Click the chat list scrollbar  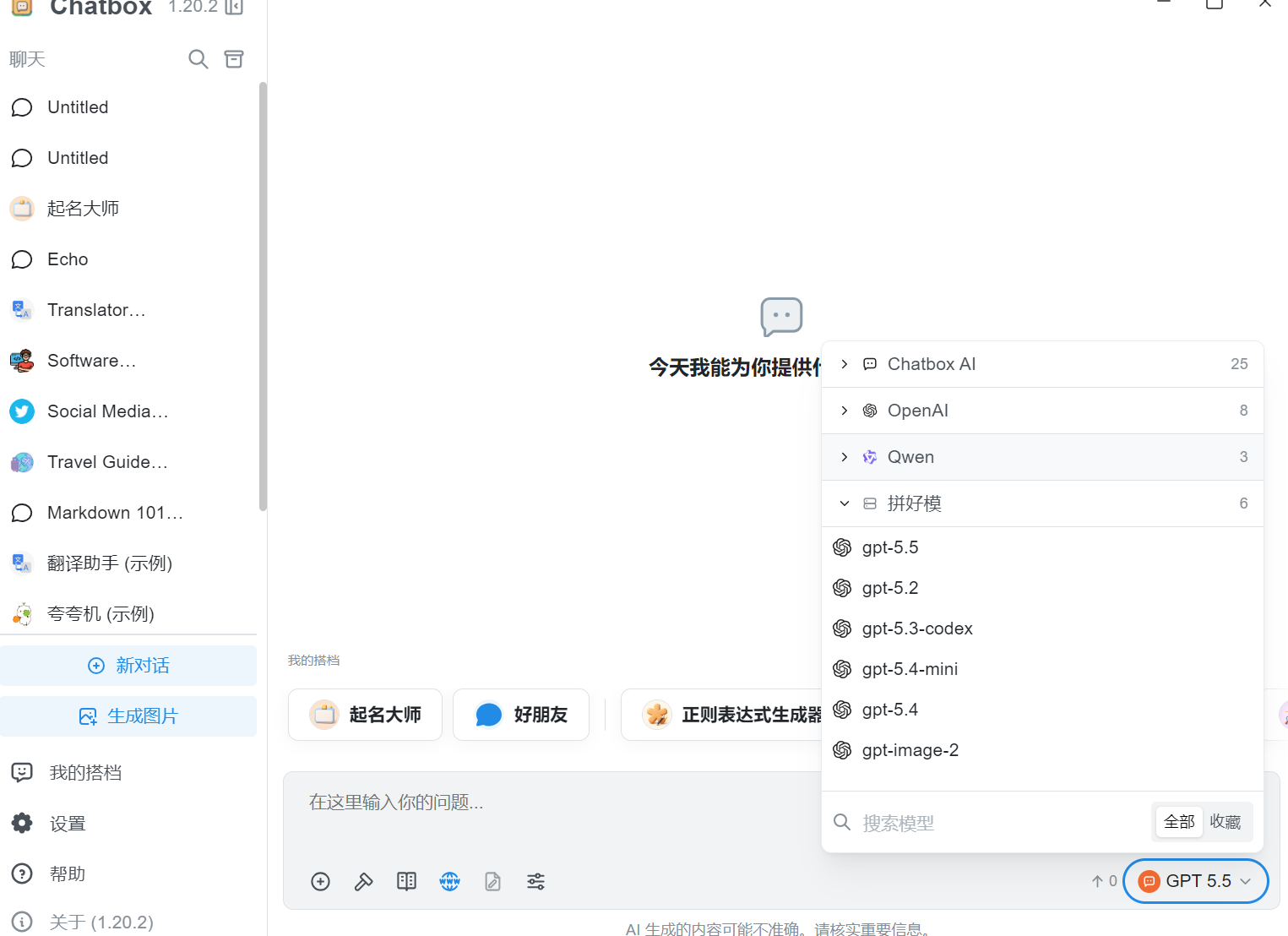pyautogui.click(x=263, y=296)
